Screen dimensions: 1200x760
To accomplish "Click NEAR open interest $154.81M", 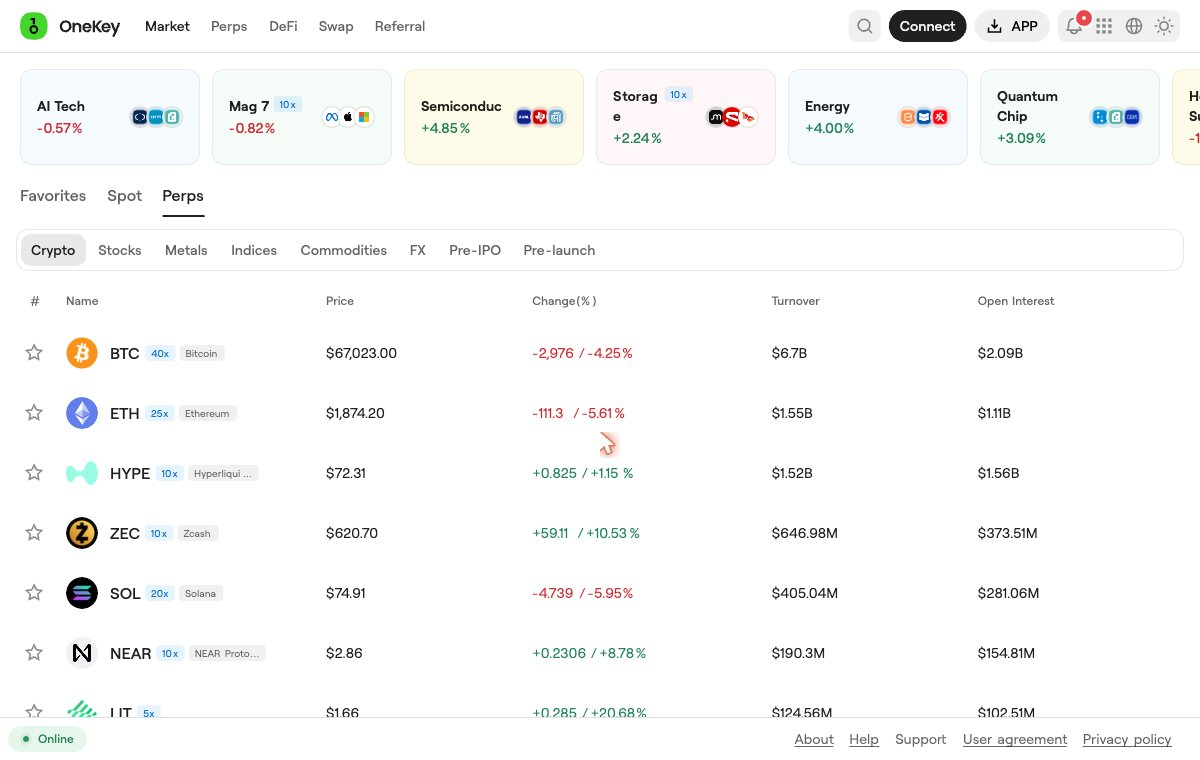I will coord(1006,653).
